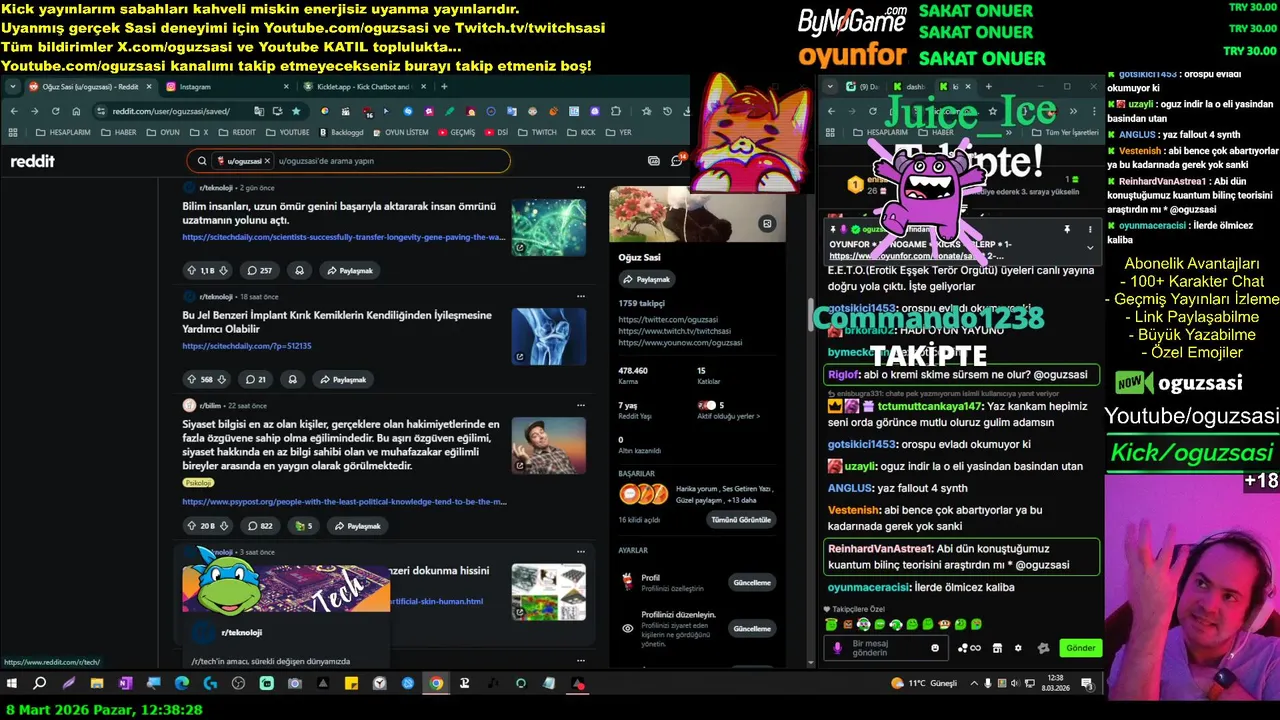Click Gönder to send the chat message
This screenshot has width=1280, height=720.
(1080, 648)
